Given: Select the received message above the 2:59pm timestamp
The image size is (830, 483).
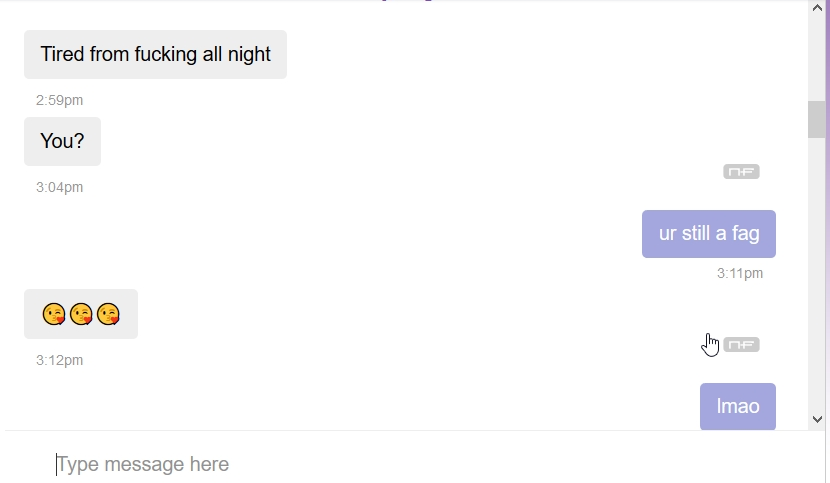Looking at the screenshot, I should pyautogui.click(x=155, y=54).
